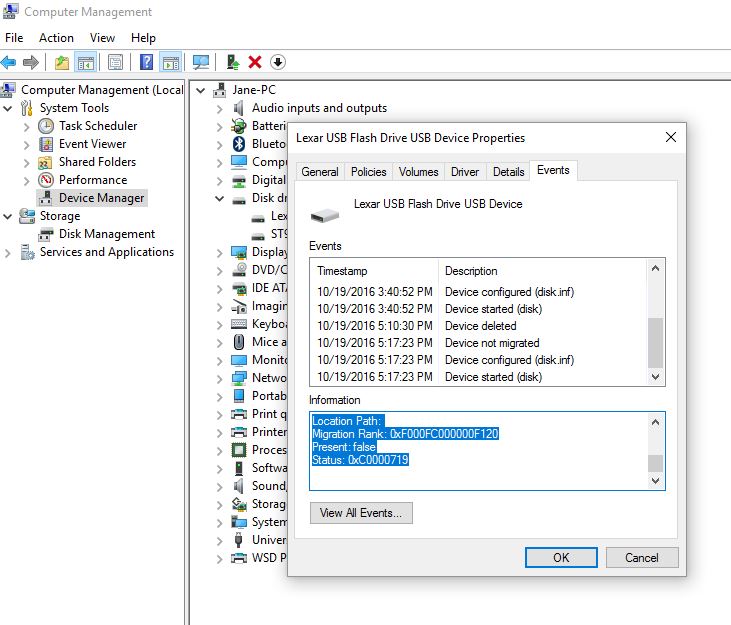Click the Batteries category icon
This screenshot has width=731, height=625.
[x=239, y=126]
